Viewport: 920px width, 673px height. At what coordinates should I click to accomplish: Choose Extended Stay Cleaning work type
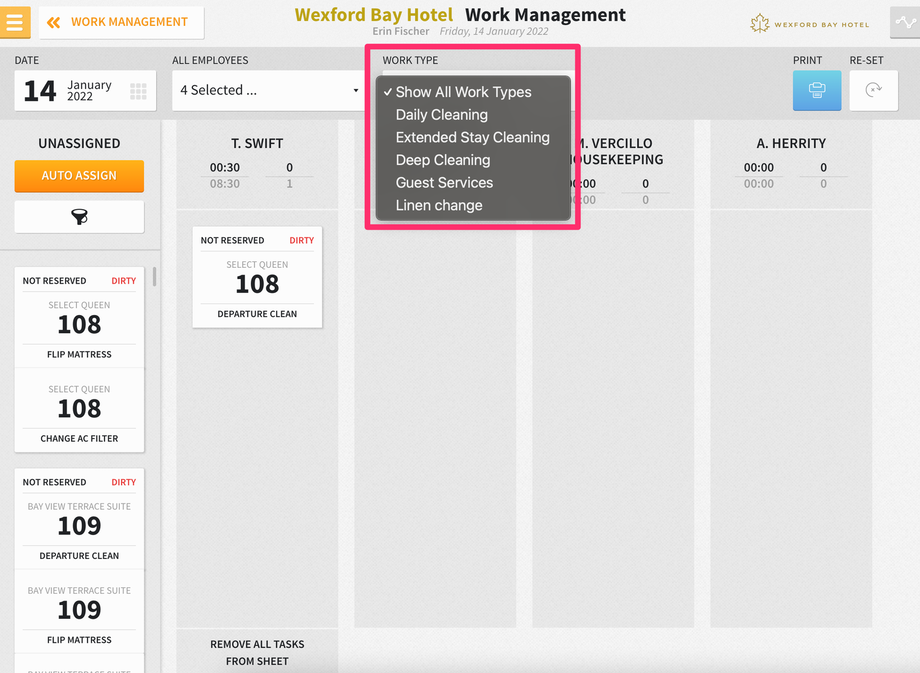473,137
